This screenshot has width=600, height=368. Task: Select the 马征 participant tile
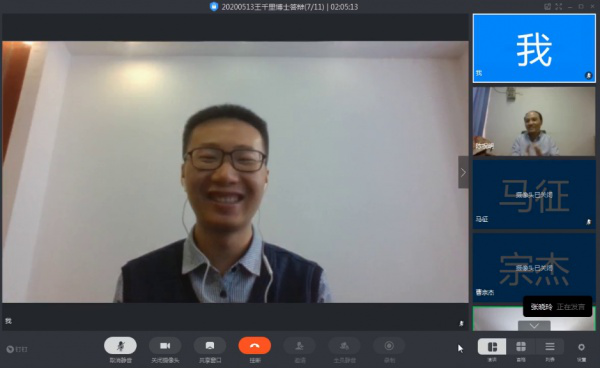click(x=534, y=194)
